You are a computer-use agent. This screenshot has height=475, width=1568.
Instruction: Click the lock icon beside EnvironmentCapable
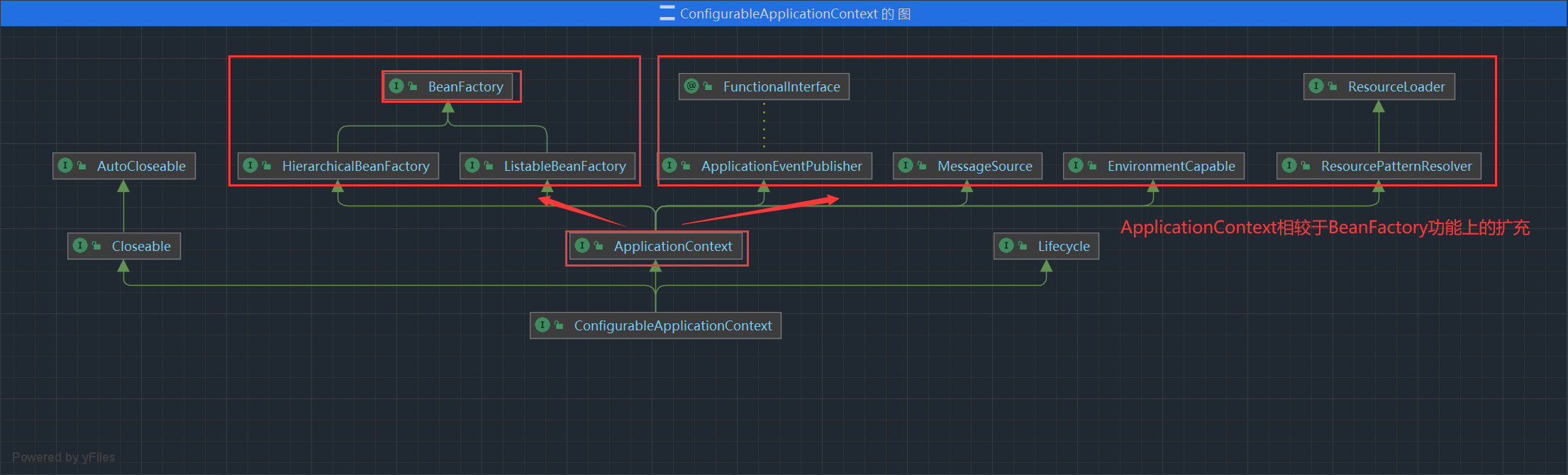point(1092,166)
